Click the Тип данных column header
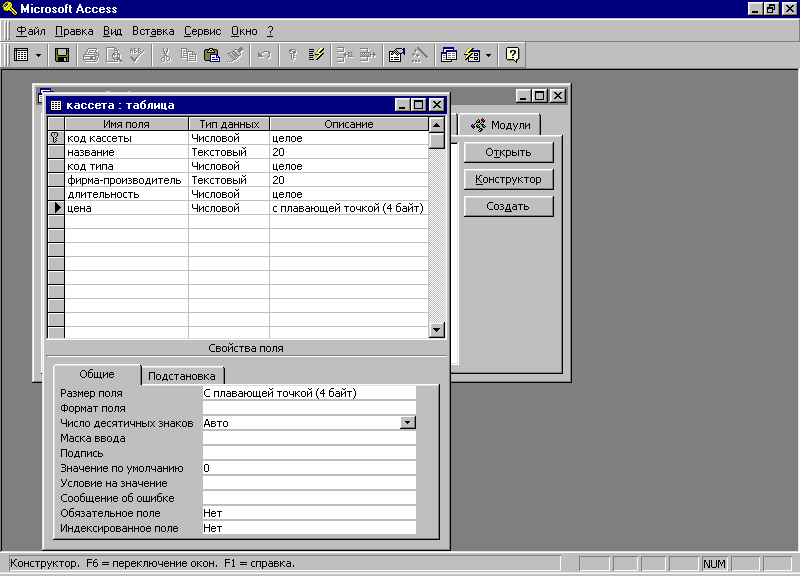The image size is (800, 576). point(229,124)
